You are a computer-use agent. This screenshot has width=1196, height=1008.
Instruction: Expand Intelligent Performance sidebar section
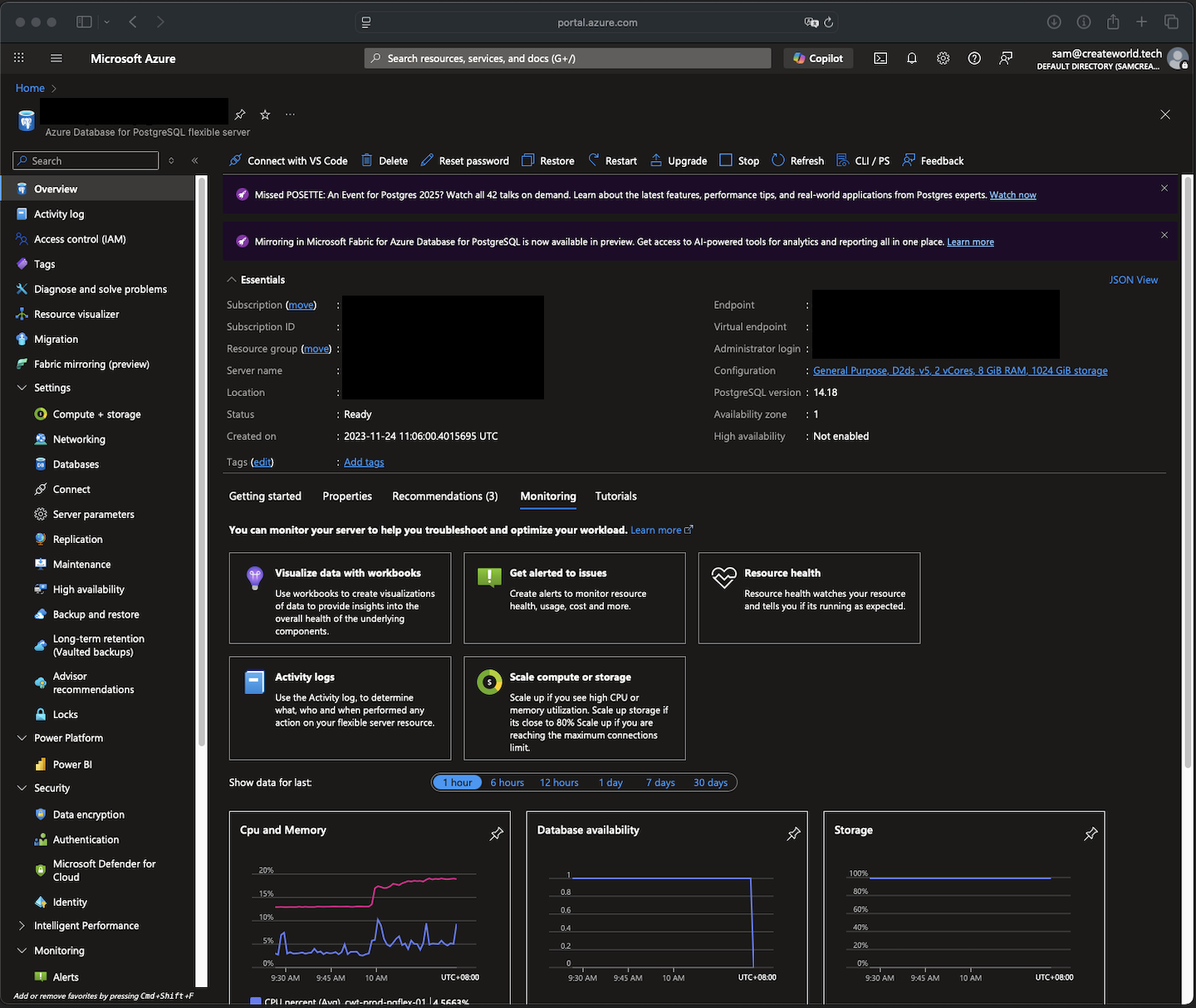(22, 926)
